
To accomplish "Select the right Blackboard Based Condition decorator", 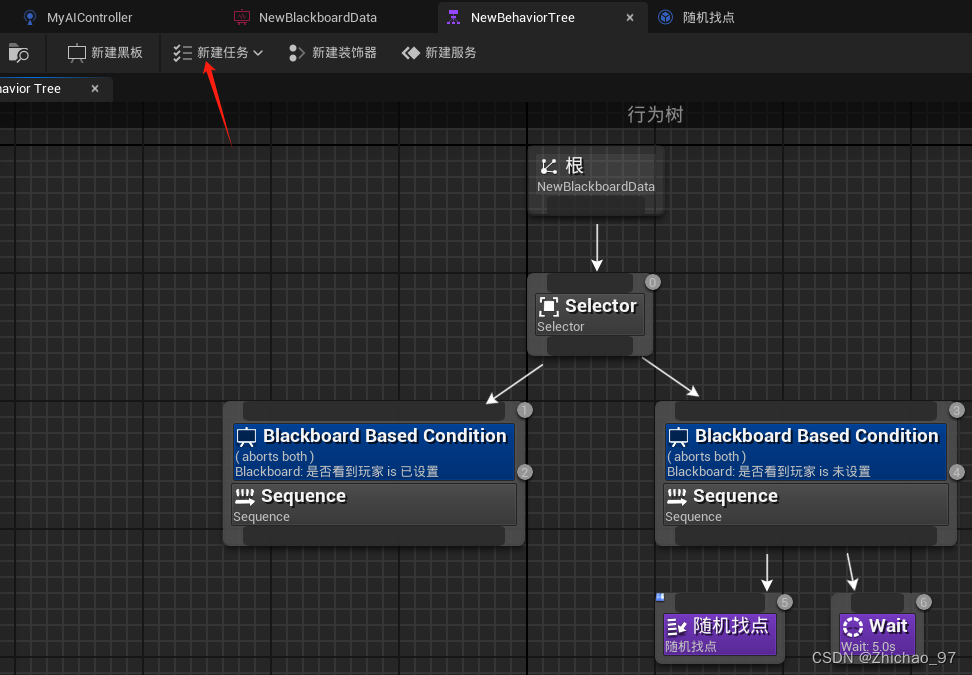I will coord(806,452).
